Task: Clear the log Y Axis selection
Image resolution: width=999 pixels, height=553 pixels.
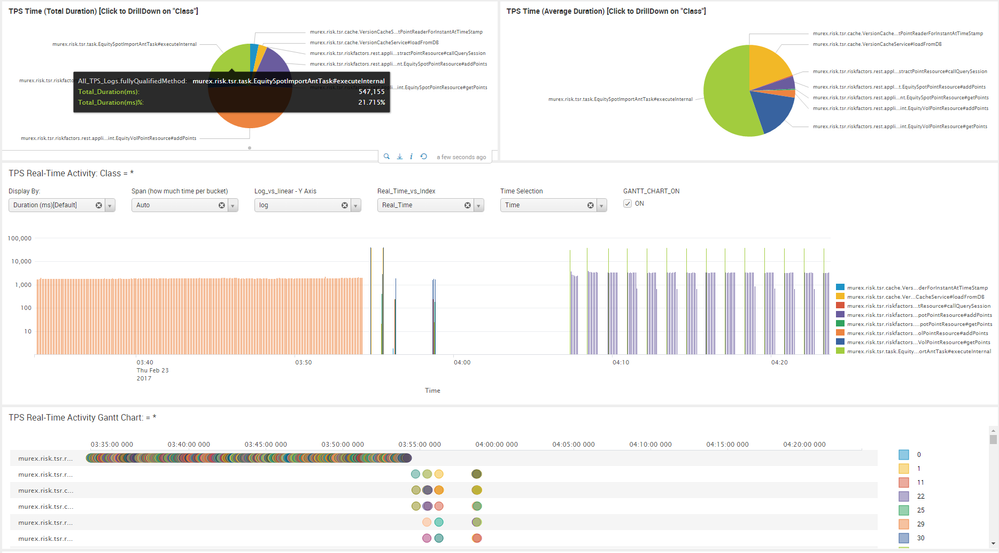Action: [x=345, y=205]
